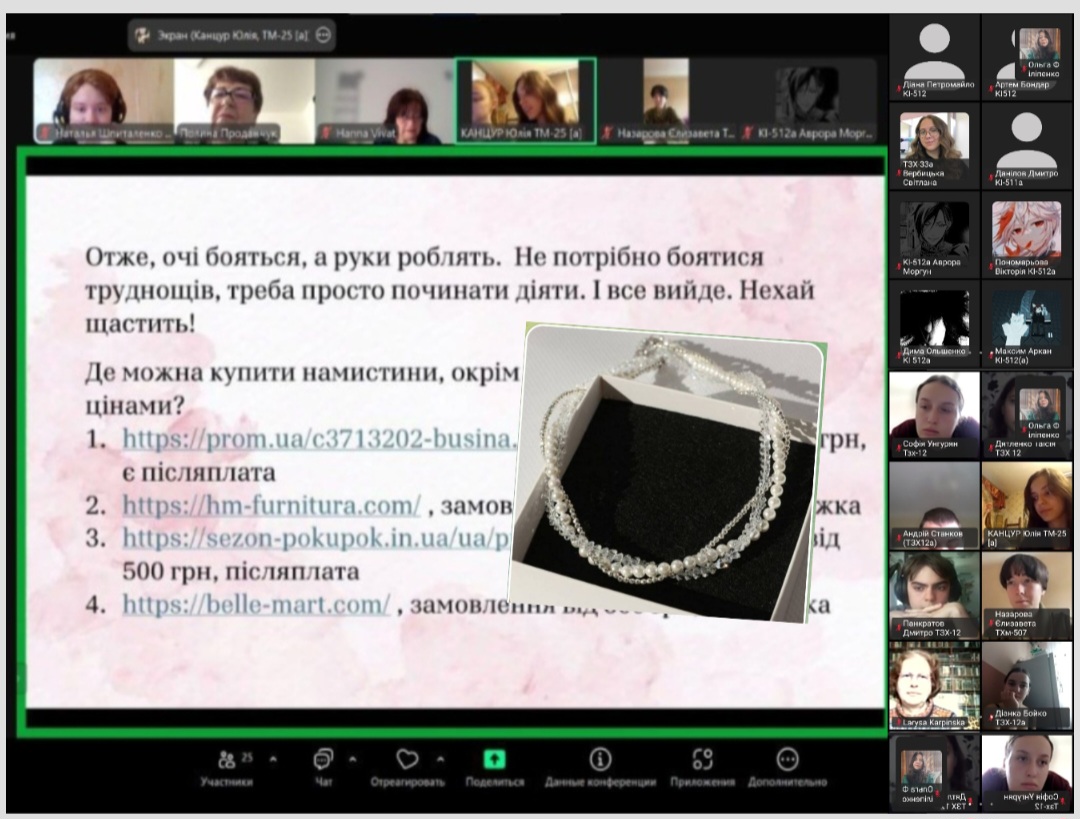The height and width of the screenshot is (819, 1080).
Task: Select Наталья Шпиталенко video in top strip
Action: click(x=104, y=101)
